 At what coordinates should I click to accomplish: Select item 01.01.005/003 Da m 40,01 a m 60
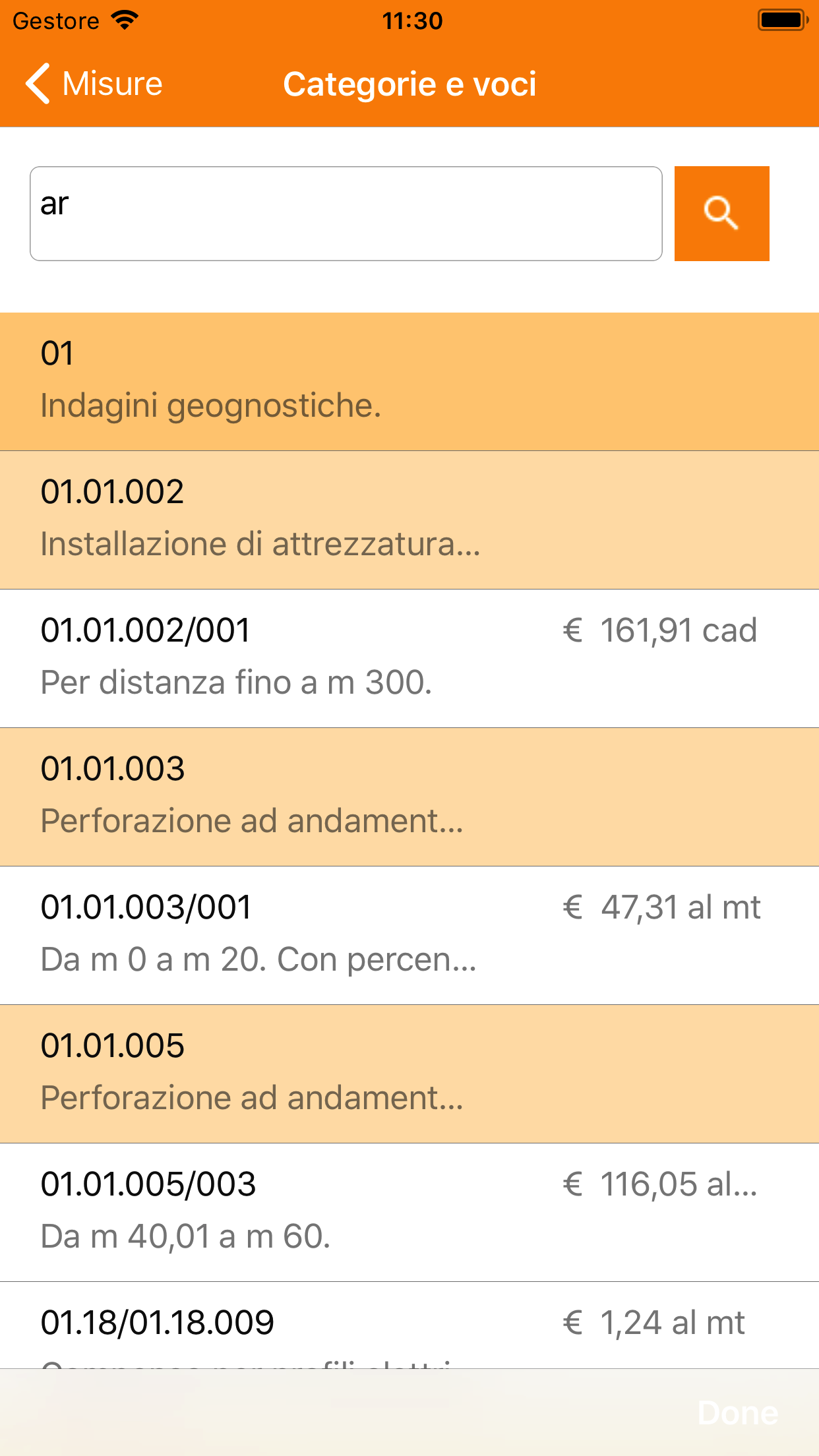(x=409, y=1213)
